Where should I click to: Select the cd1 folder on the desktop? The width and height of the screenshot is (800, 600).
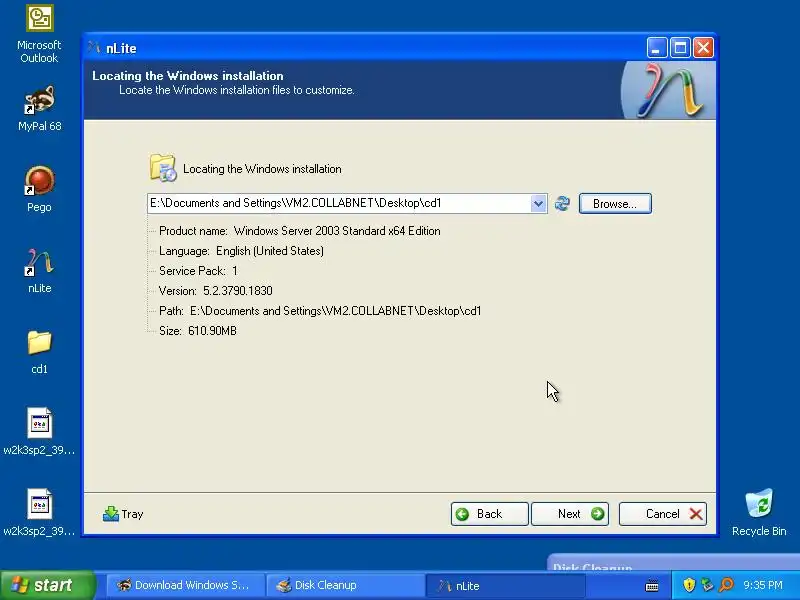[x=39, y=352]
